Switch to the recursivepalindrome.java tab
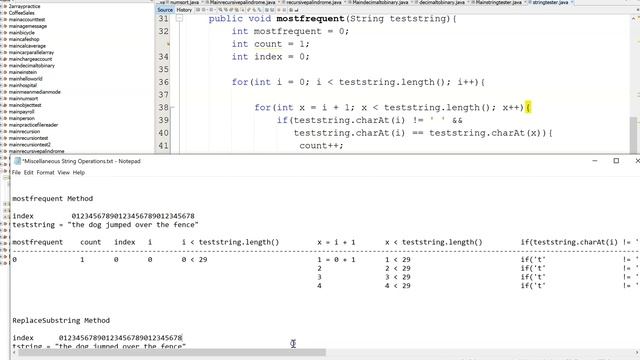 tap(313, 2)
